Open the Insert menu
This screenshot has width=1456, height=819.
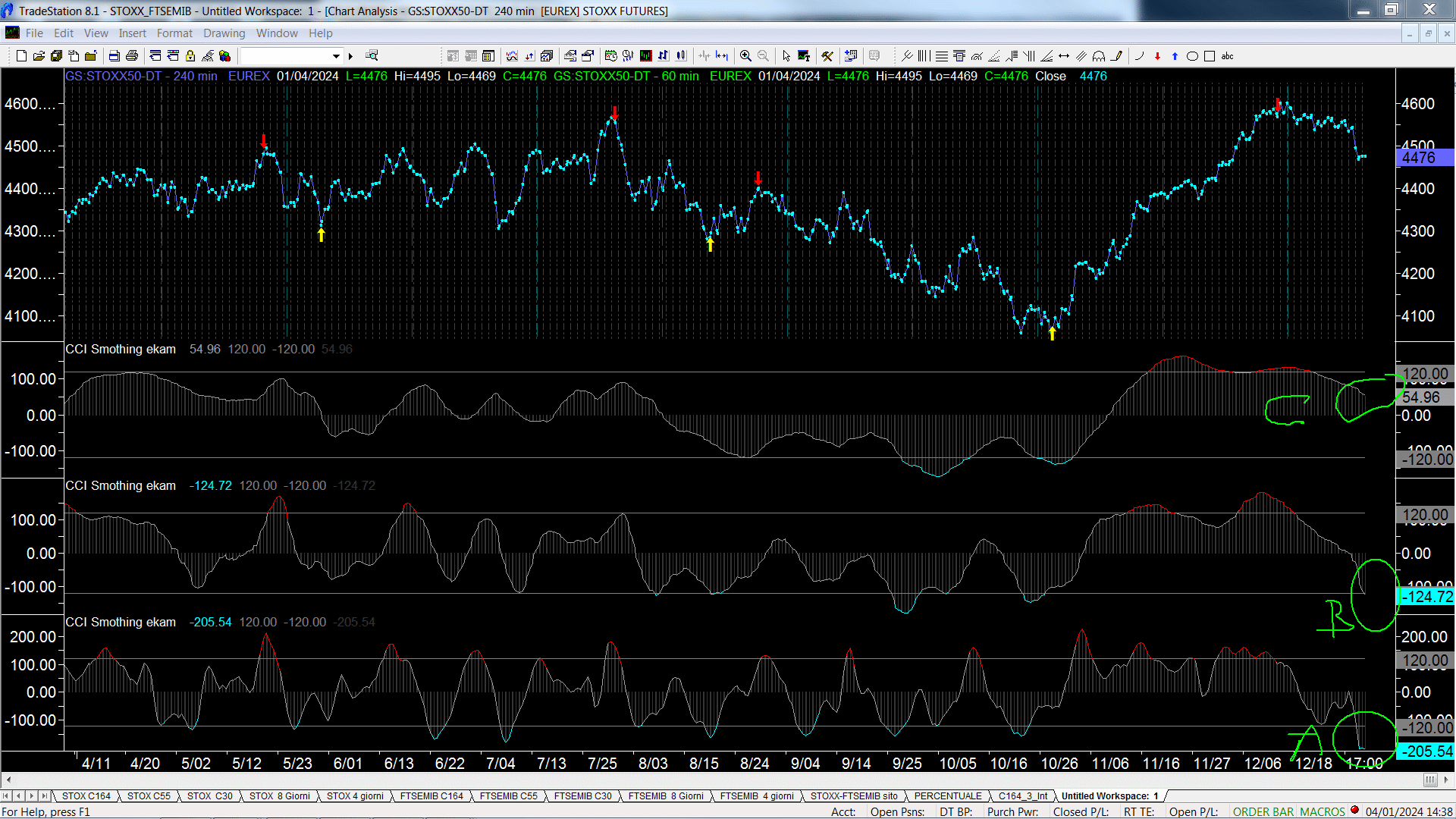(x=132, y=33)
